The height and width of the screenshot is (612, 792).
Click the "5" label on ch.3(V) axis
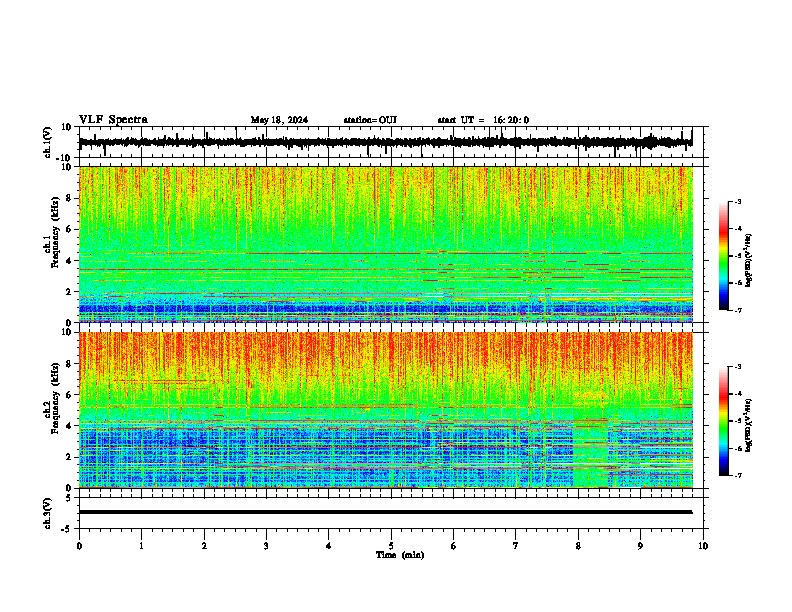pos(69,498)
